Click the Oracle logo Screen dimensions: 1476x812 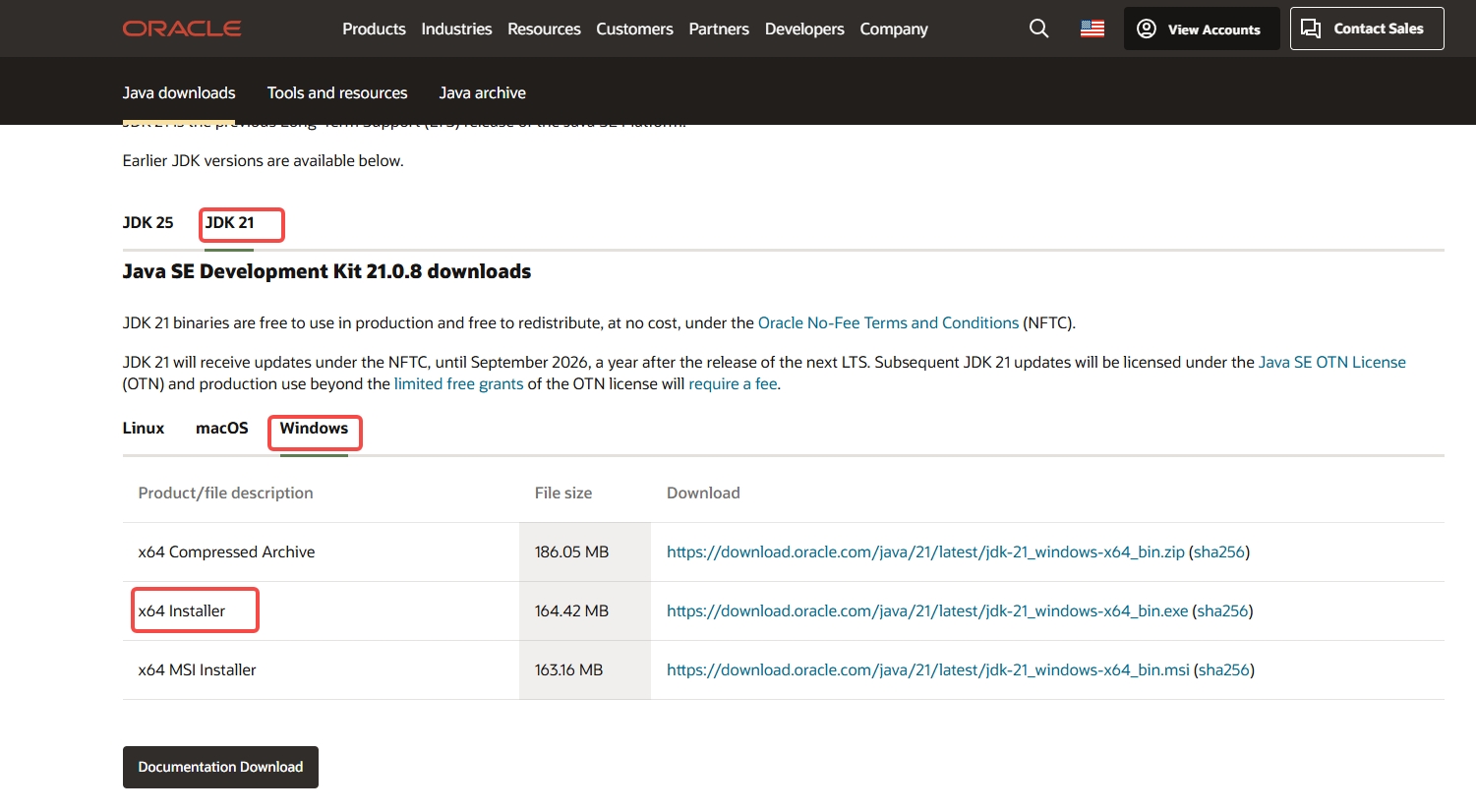[182, 29]
